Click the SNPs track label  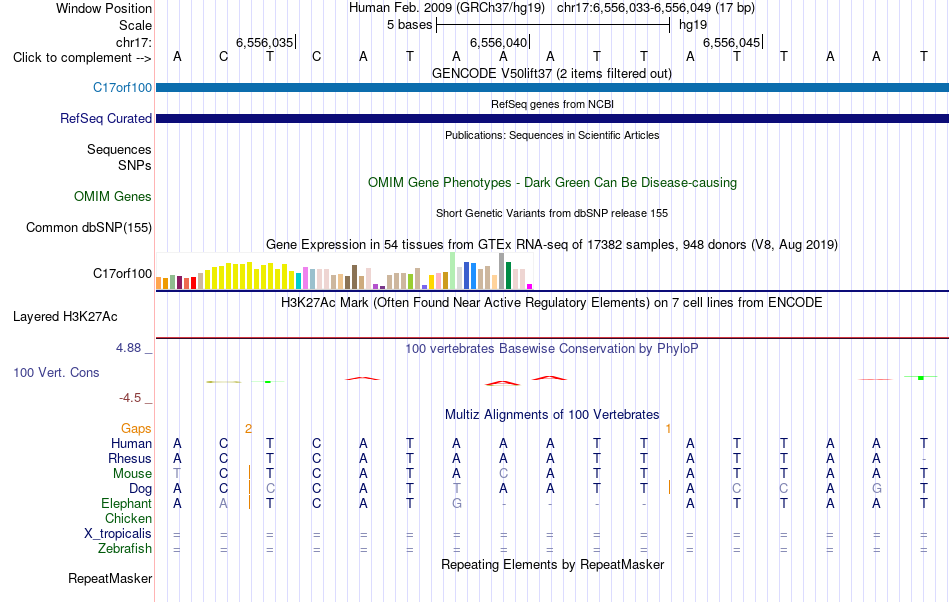135,165
